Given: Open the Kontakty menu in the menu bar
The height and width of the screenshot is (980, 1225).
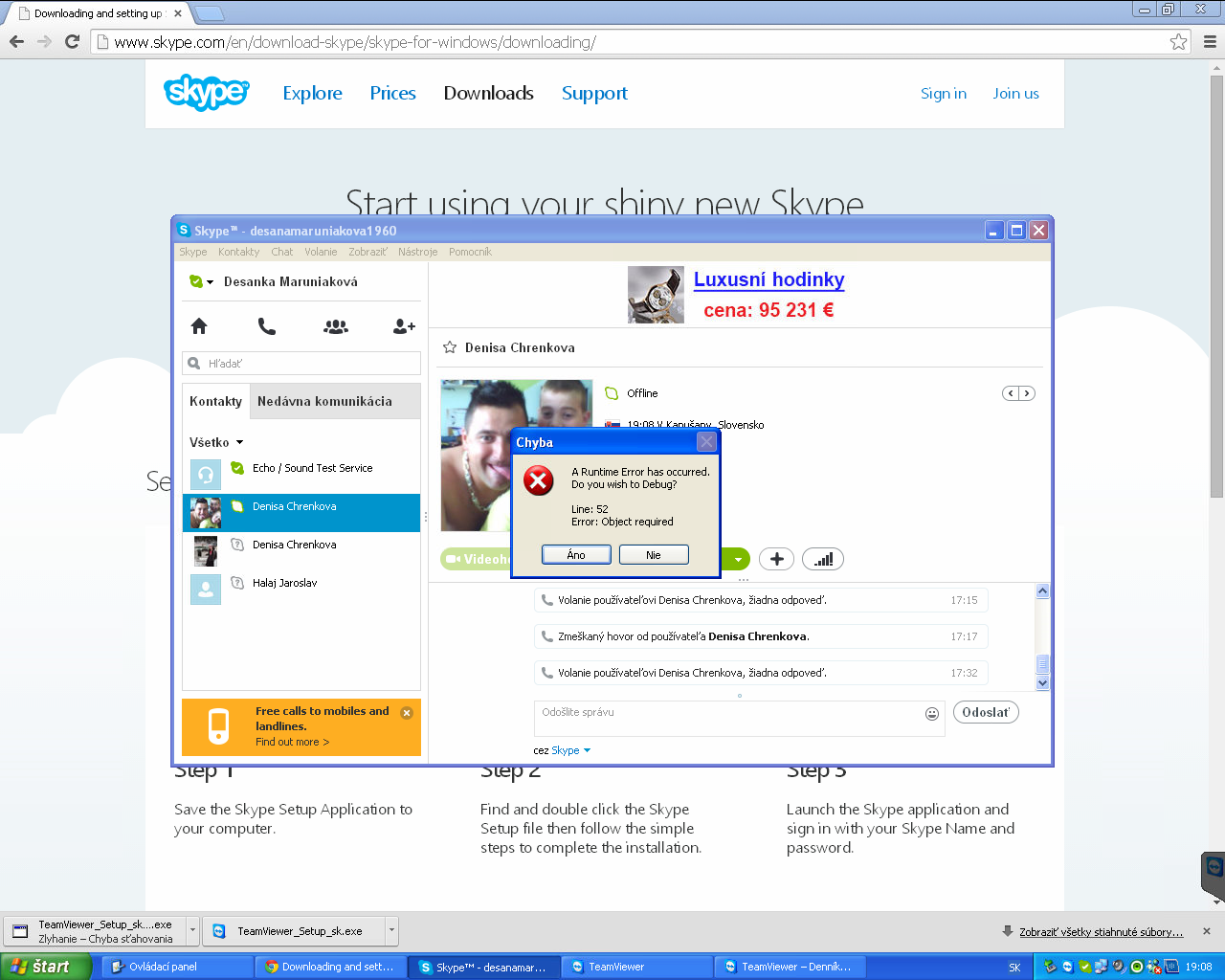Looking at the screenshot, I should point(238,252).
